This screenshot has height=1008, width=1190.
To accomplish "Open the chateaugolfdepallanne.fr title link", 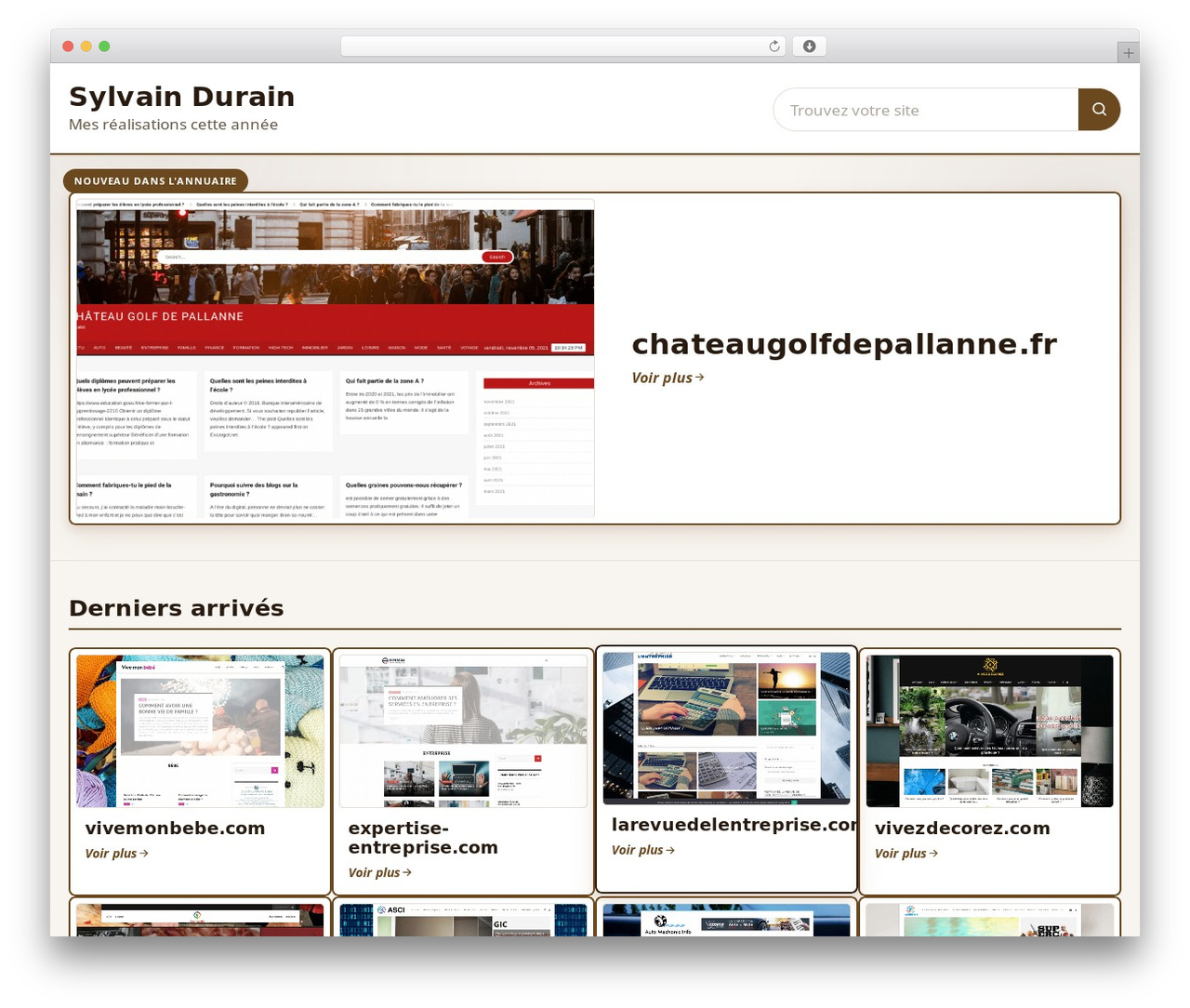I will [844, 344].
